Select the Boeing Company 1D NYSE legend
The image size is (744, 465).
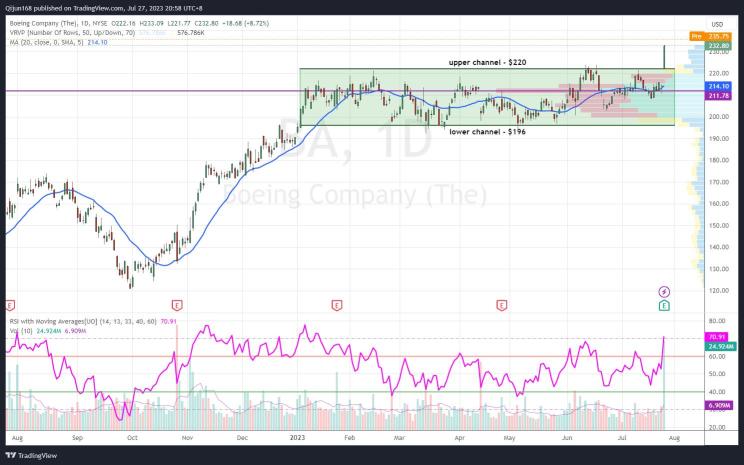point(139,23)
